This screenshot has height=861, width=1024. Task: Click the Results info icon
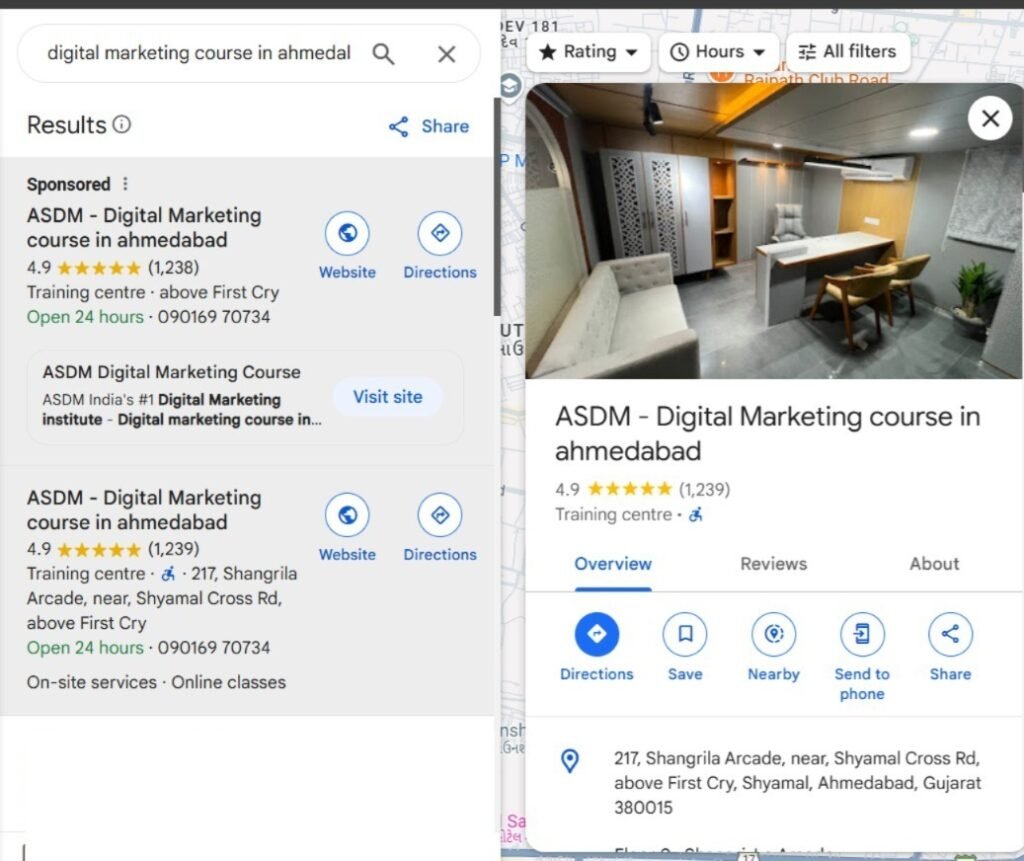(x=122, y=124)
